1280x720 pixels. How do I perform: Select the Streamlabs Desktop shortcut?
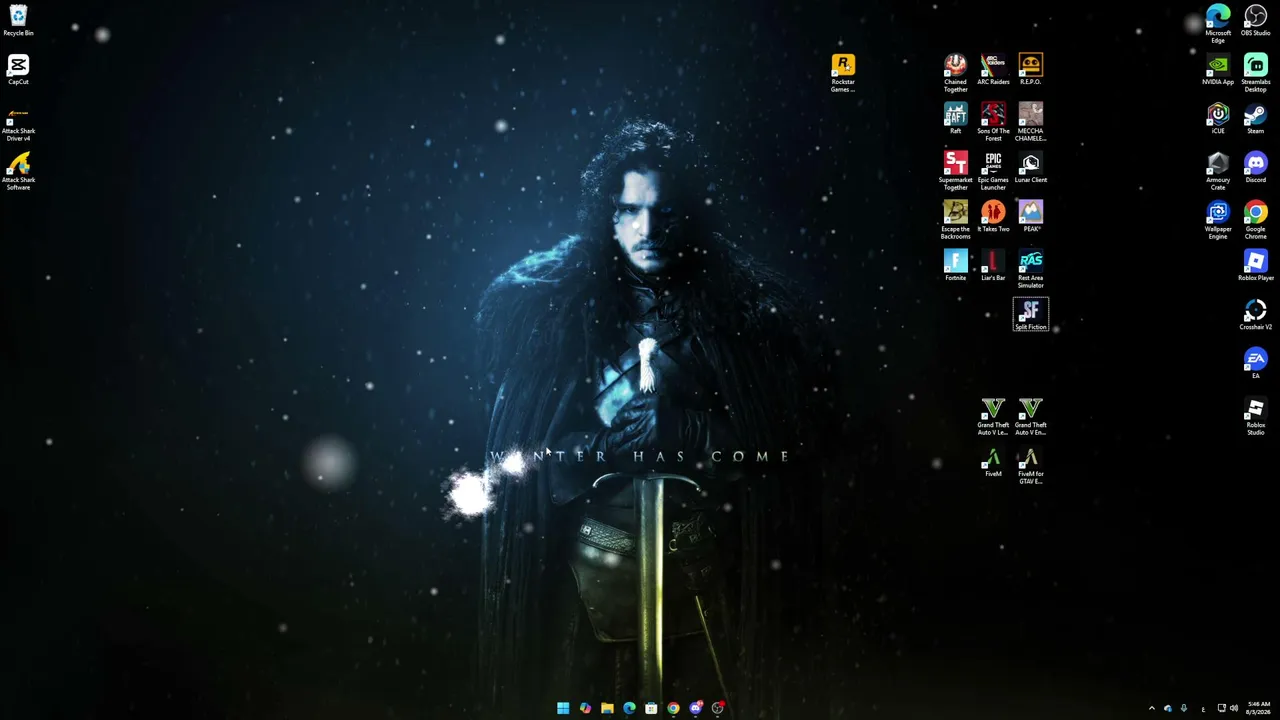(1256, 73)
